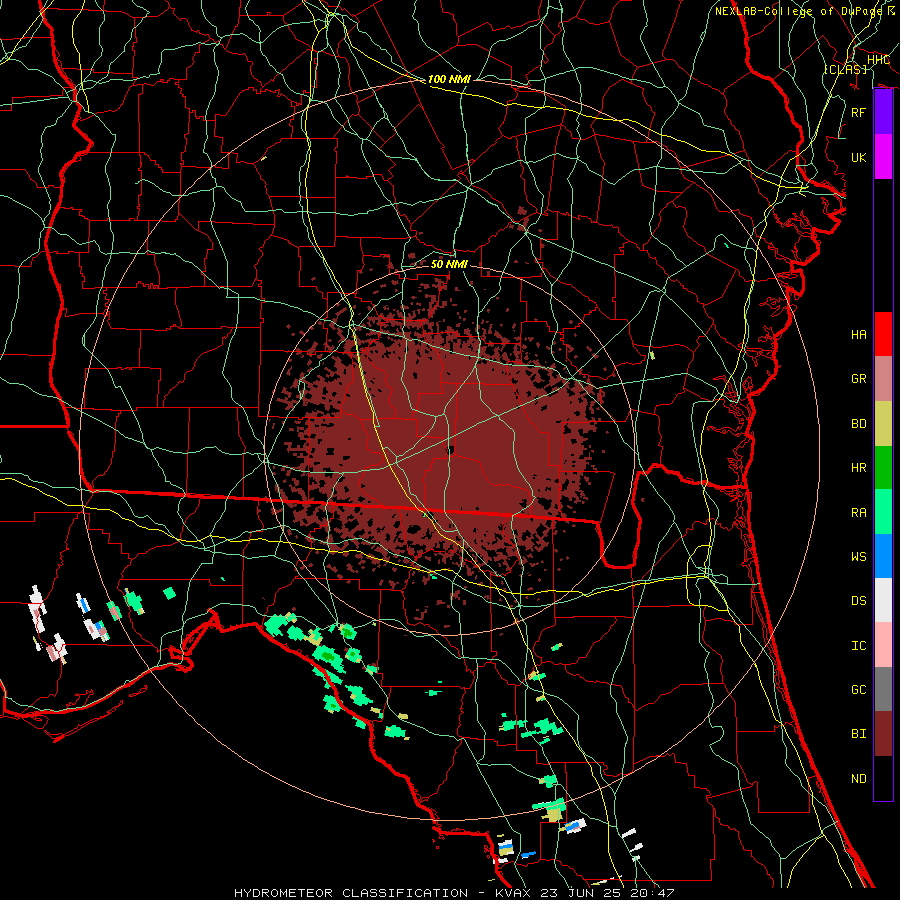This screenshot has height=900, width=900.
Task: Click the IC light pink legend swatch
Action: [883, 645]
